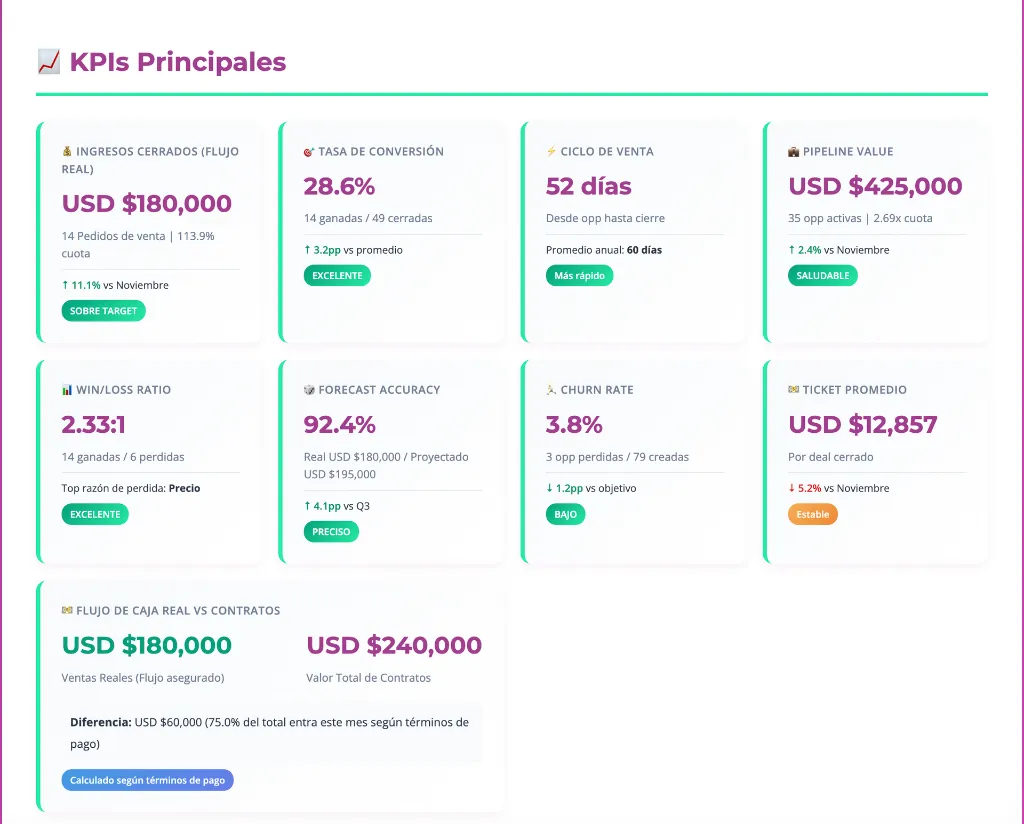Click the Calculado según términos de pago badge
Screen dimensions: 1024x824
click(147, 780)
